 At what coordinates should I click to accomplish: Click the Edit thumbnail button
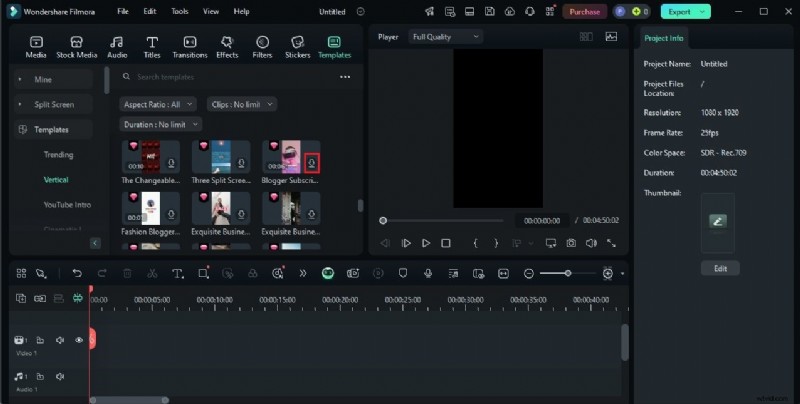click(x=720, y=268)
